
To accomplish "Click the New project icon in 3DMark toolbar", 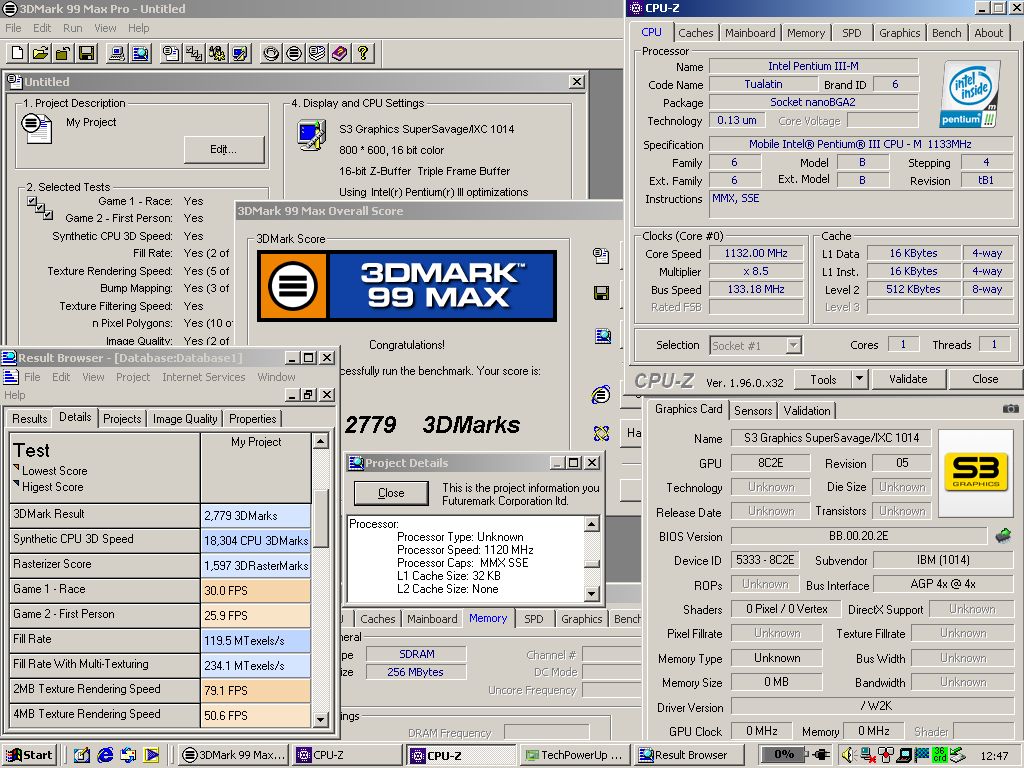I will coord(18,53).
